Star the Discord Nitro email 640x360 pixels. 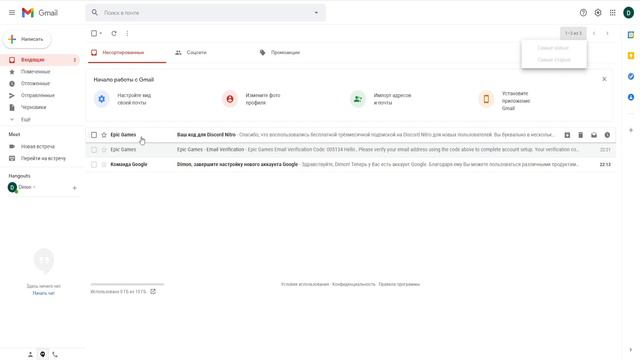coord(104,135)
